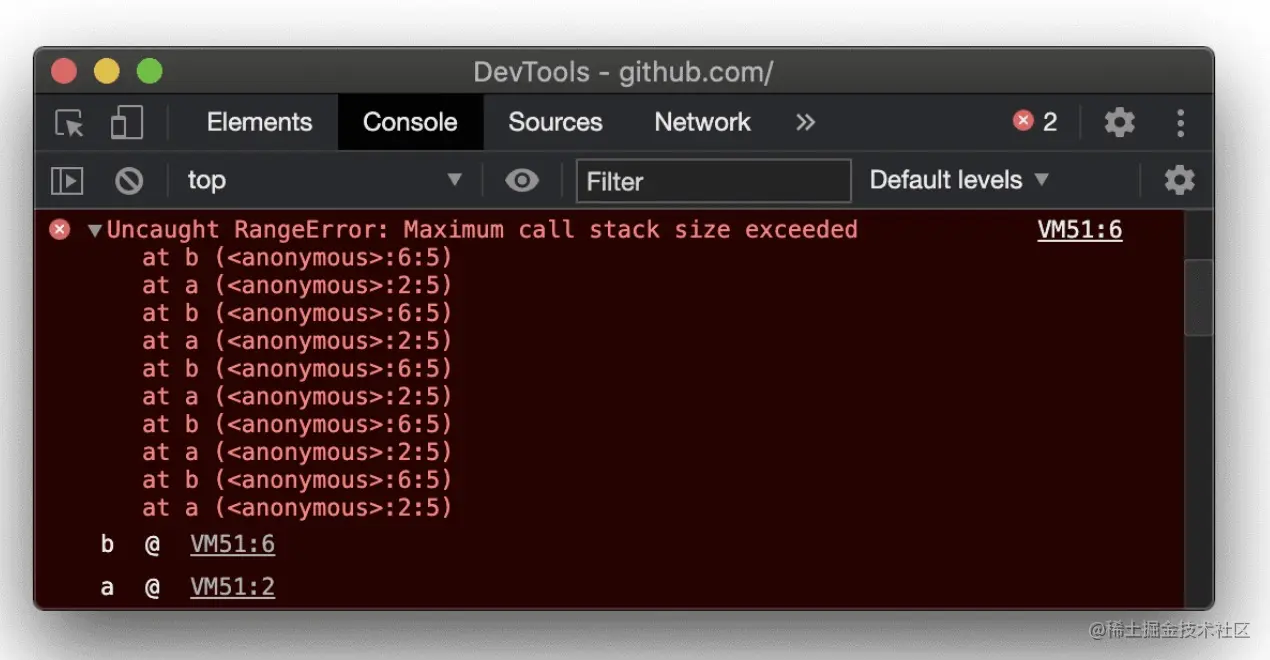Click the red error count badge
The height and width of the screenshot is (660, 1270).
click(x=1035, y=122)
